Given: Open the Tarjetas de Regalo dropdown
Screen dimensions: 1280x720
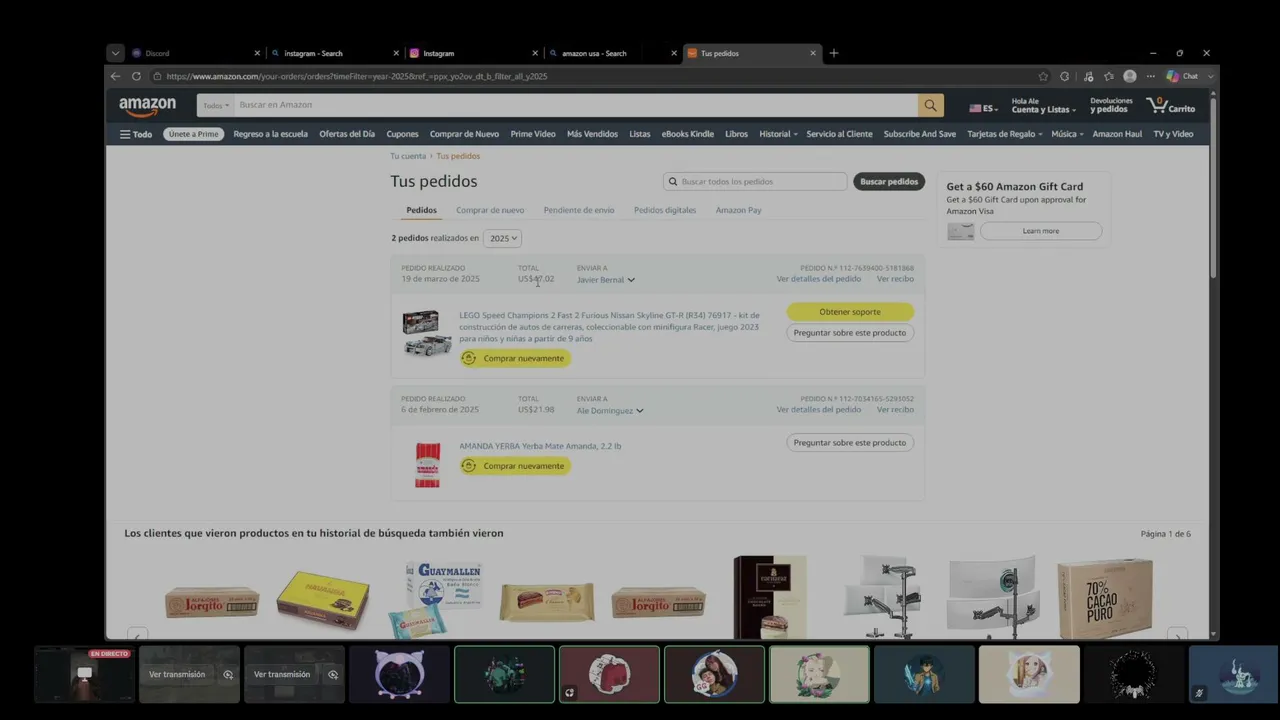Looking at the screenshot, I should 1004,134.
